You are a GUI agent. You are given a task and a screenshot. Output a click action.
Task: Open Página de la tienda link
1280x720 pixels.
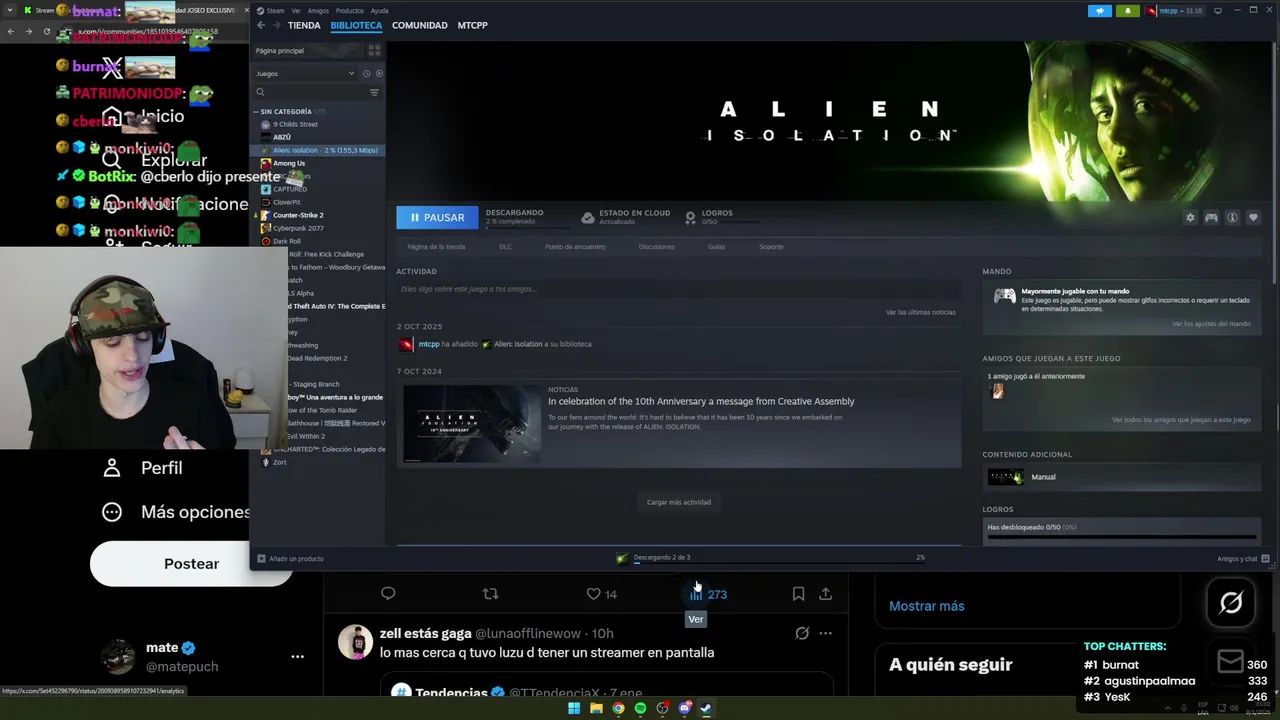tap(436, 247)
